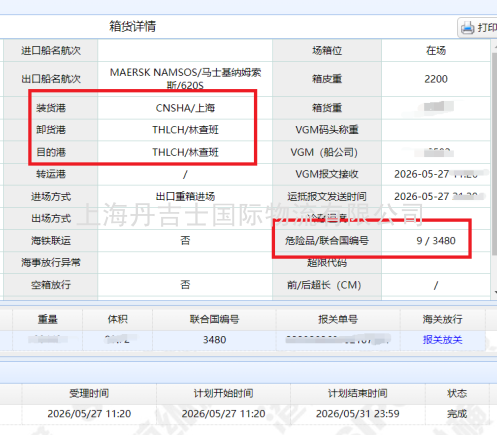Click the 3480 cell in cargo list
The width and height of the screenshot is (497, 435).
[x=214, y=340]
